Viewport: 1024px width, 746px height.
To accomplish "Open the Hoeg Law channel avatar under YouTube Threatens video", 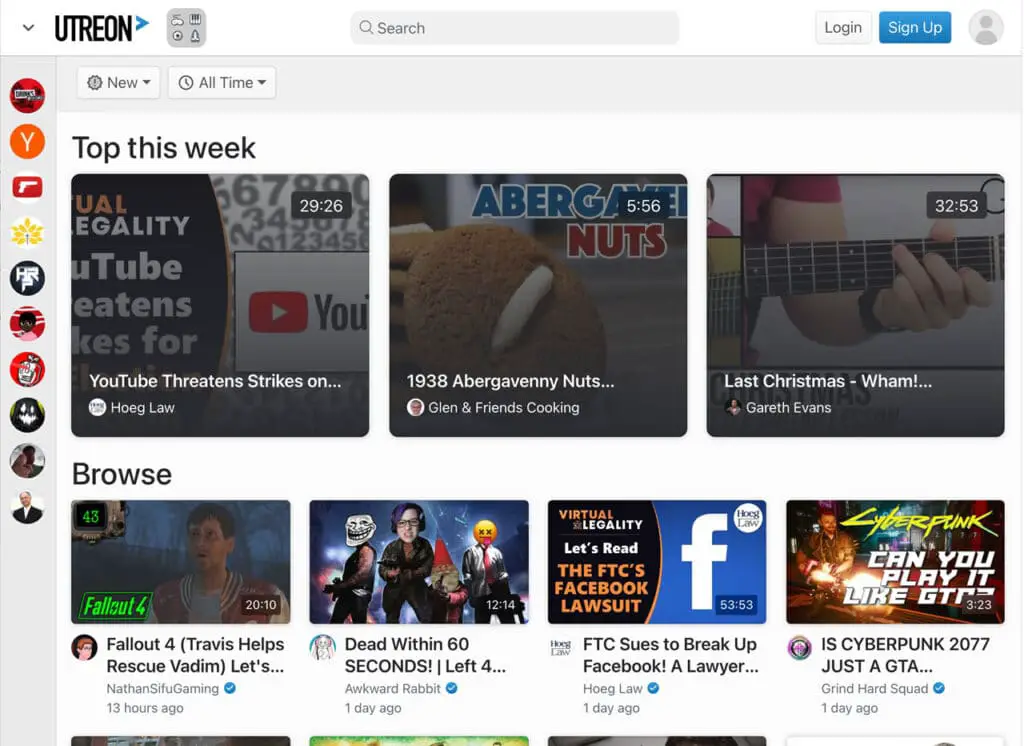I will tap(97, 407).
